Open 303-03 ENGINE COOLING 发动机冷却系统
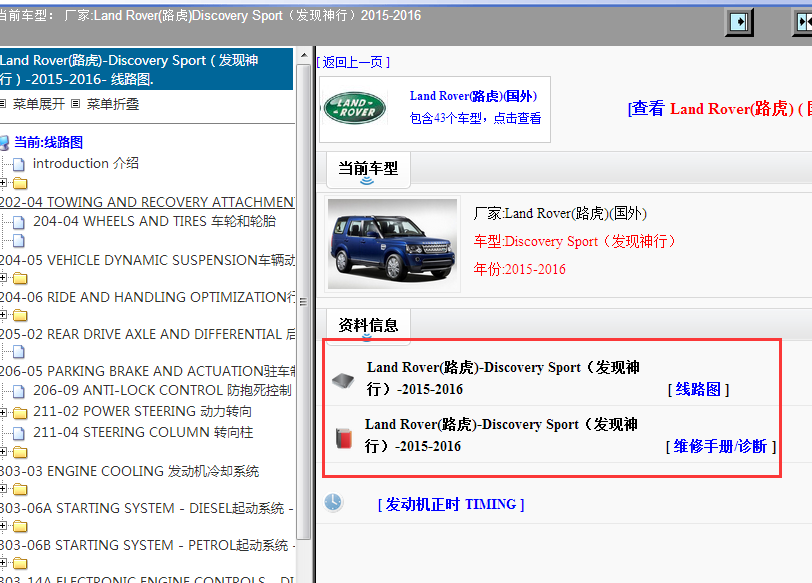 (x=129, y=471)
